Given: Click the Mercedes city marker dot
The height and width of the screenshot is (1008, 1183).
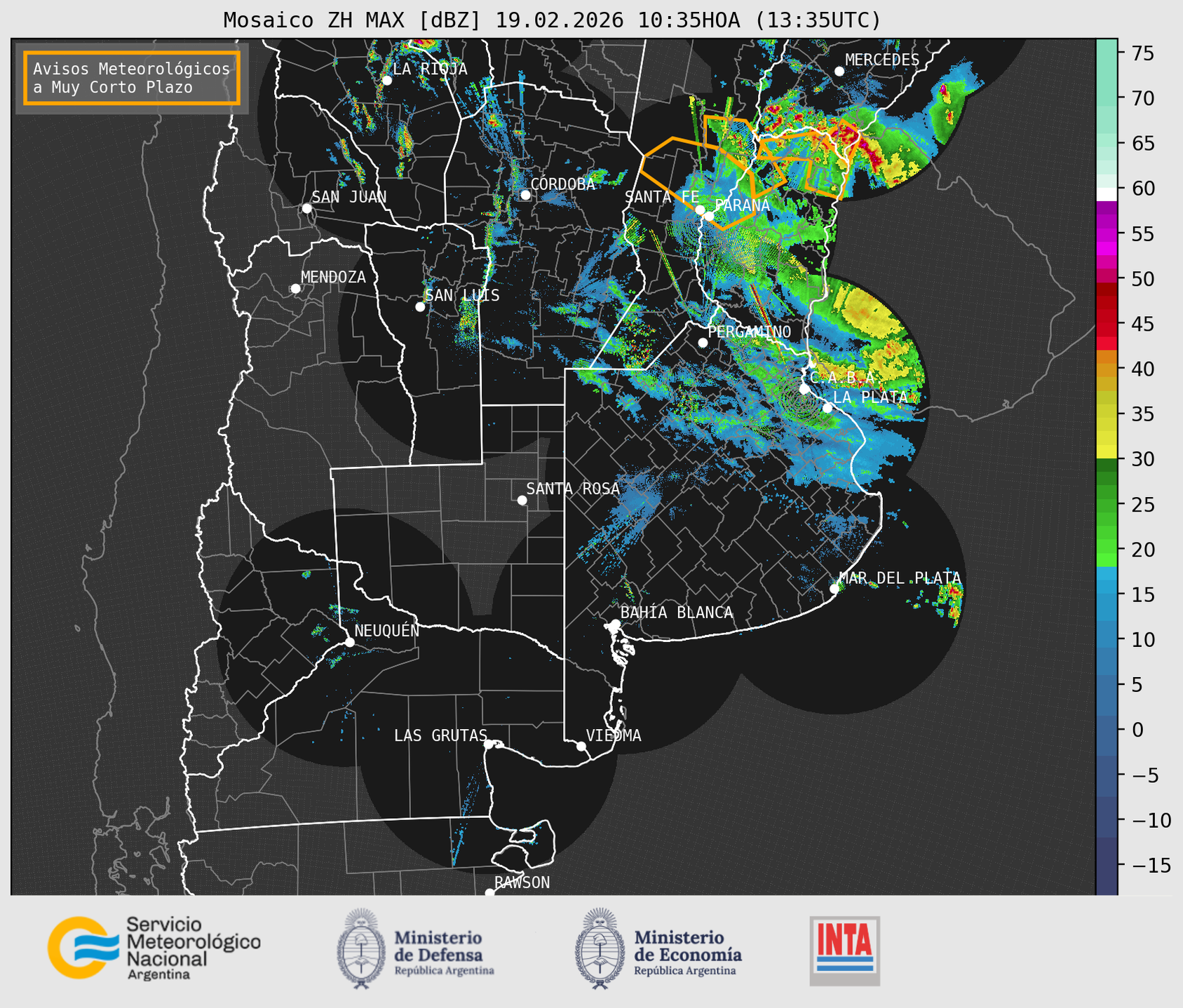Looking at the screenshot, I should (x=839, y=71).
